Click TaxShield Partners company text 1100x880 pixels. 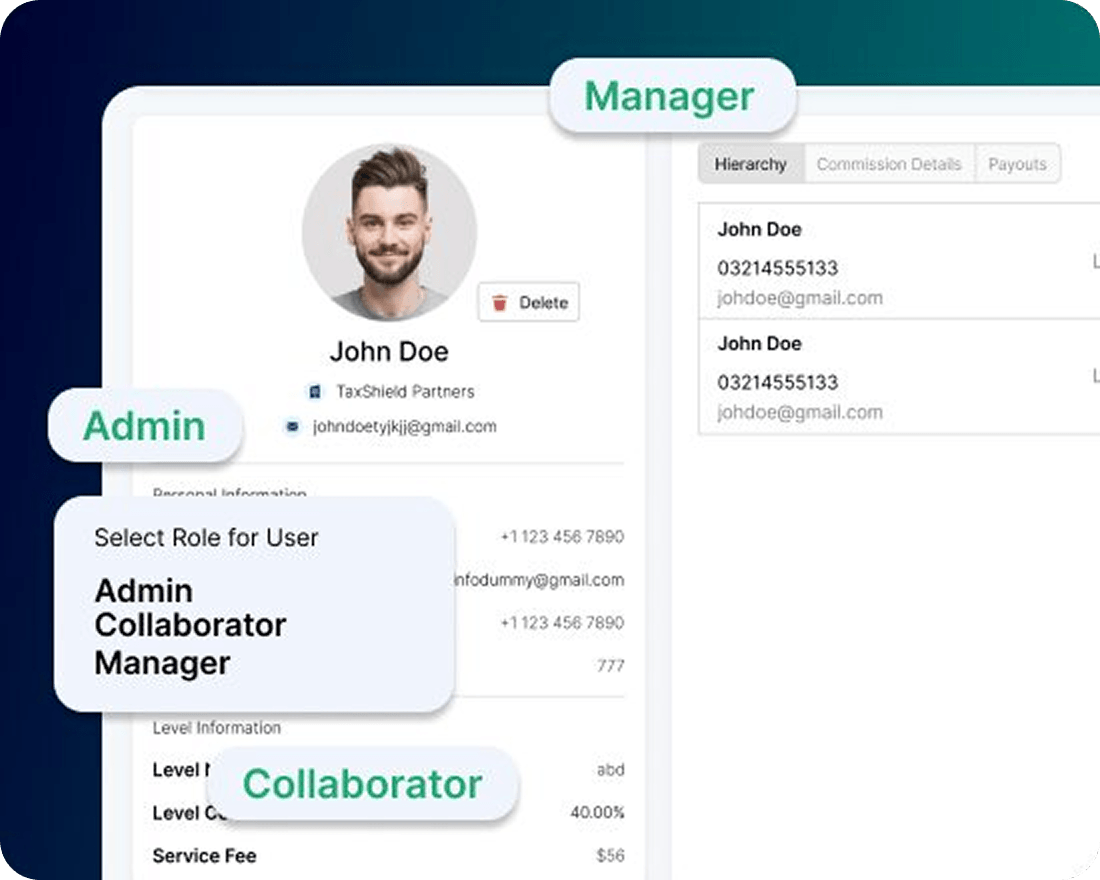coord(405,392)
